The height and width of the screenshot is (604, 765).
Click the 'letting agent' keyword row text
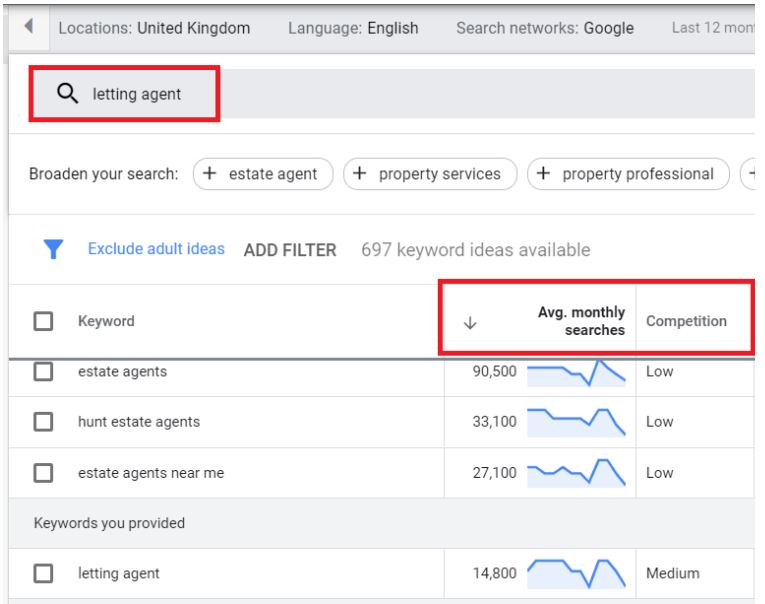(x=119, y=573)
